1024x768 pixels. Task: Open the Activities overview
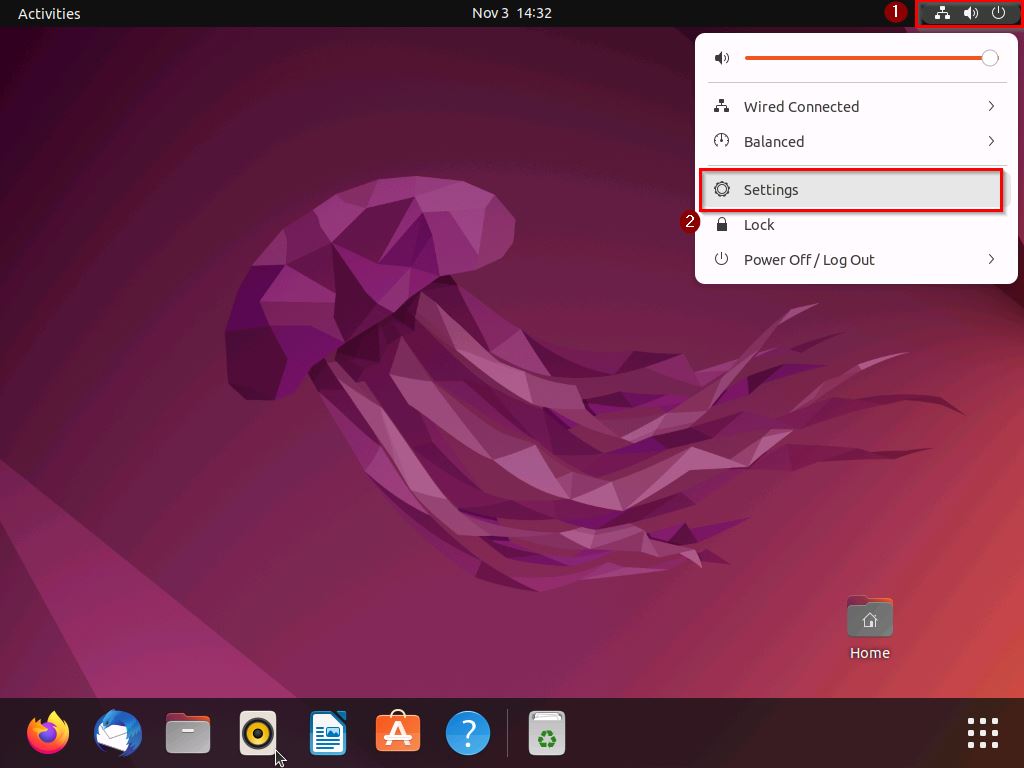coord(49,13)
